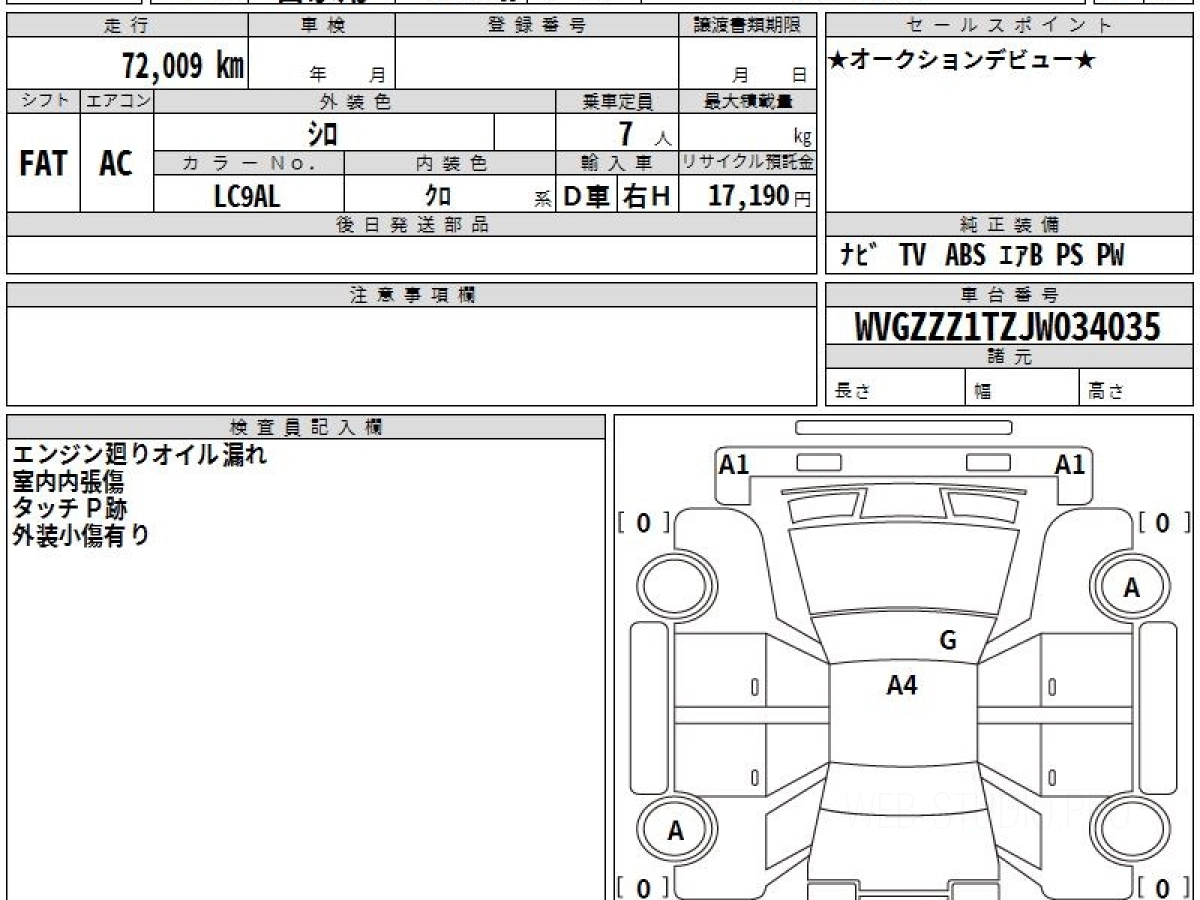Select the TV equipment entry
Screen dimensions: 1200x900
912,256
